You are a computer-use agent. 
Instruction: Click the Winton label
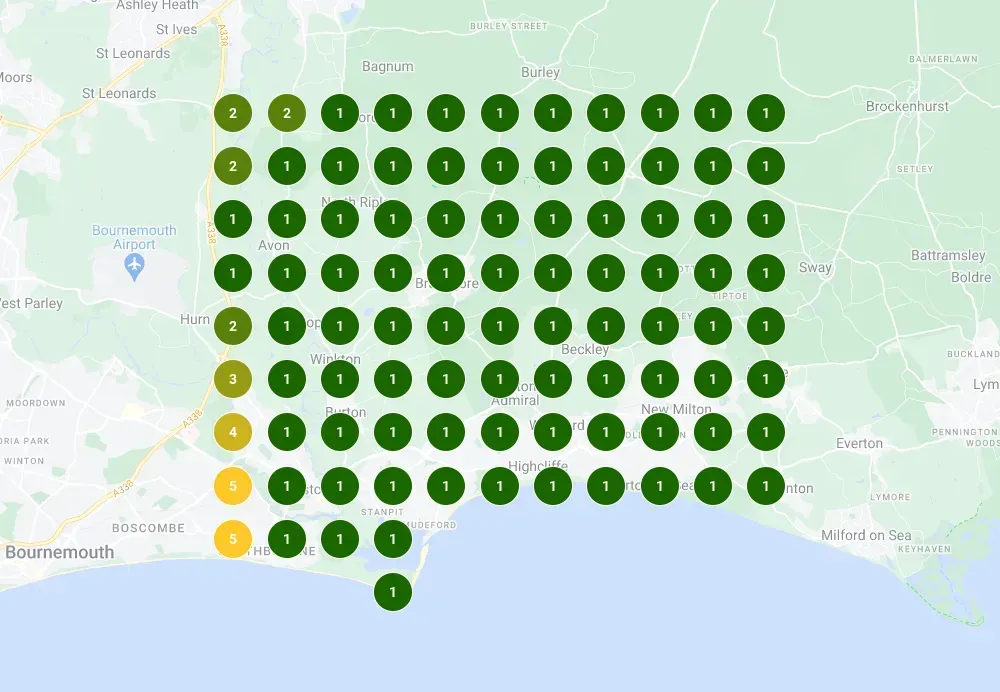pyautogui.click(x=24, y=461)
